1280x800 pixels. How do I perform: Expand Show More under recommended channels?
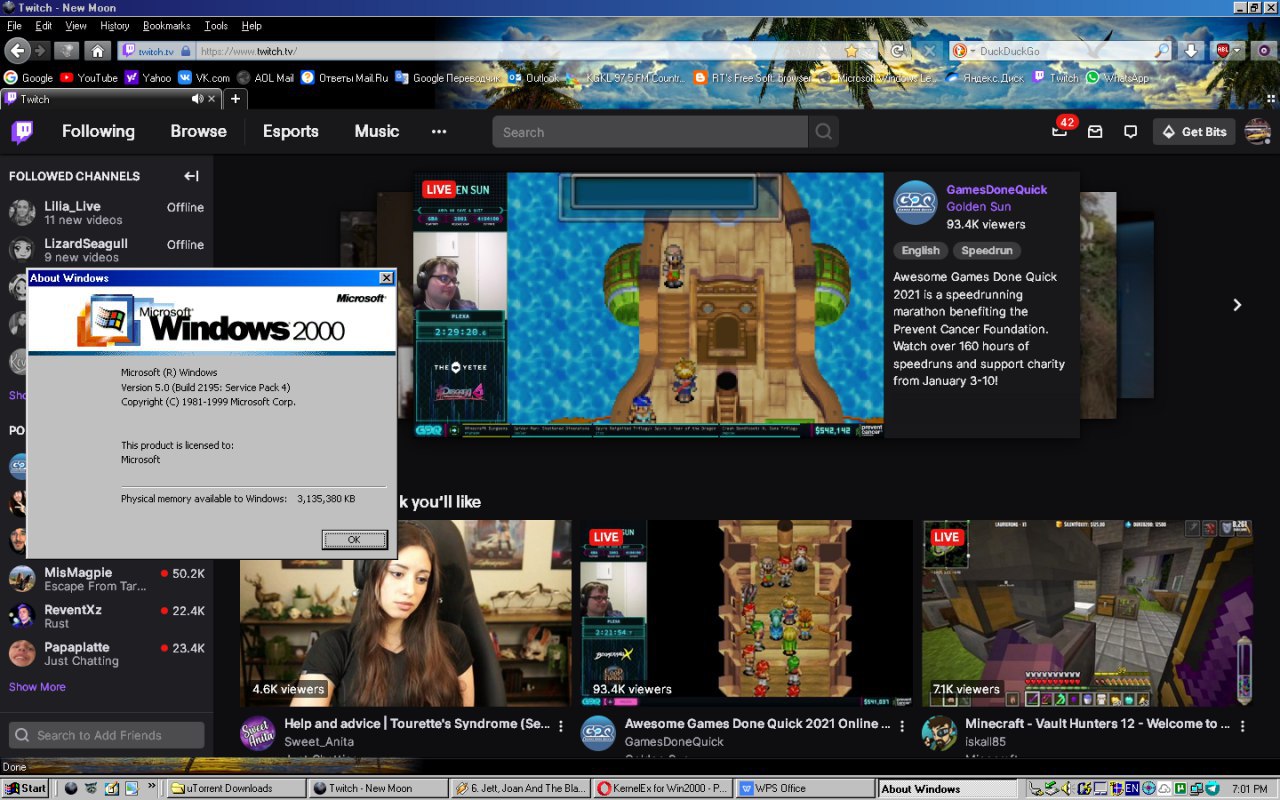point(37,687)
